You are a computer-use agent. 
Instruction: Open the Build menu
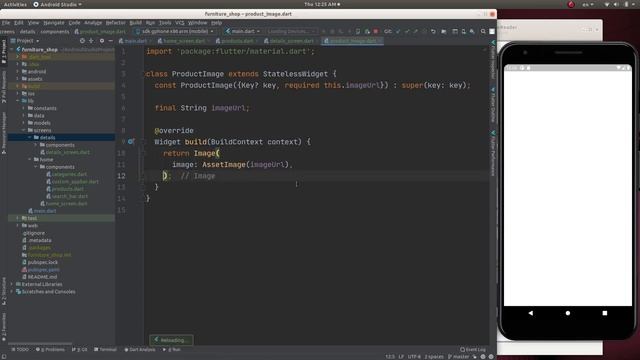(x=135, y=23)
